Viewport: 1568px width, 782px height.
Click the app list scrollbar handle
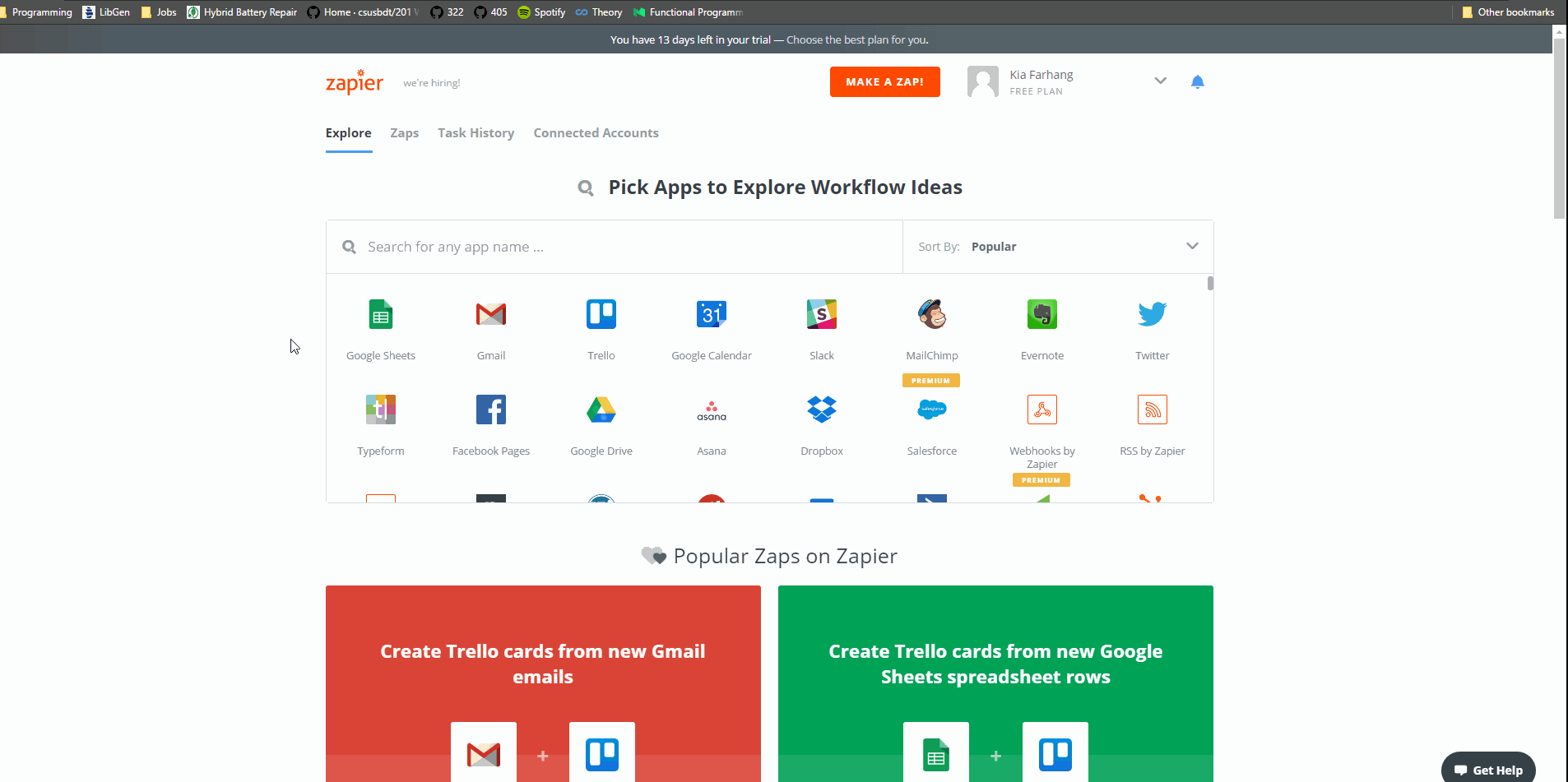pyautogui.click(x=1210, y=284)
